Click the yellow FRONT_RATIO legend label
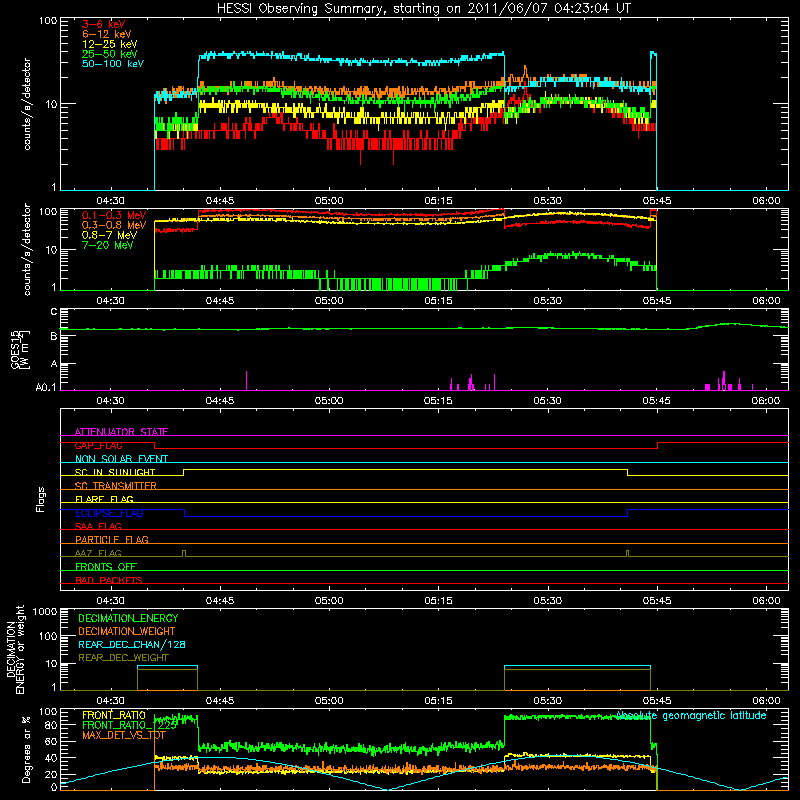 (114, 715)
